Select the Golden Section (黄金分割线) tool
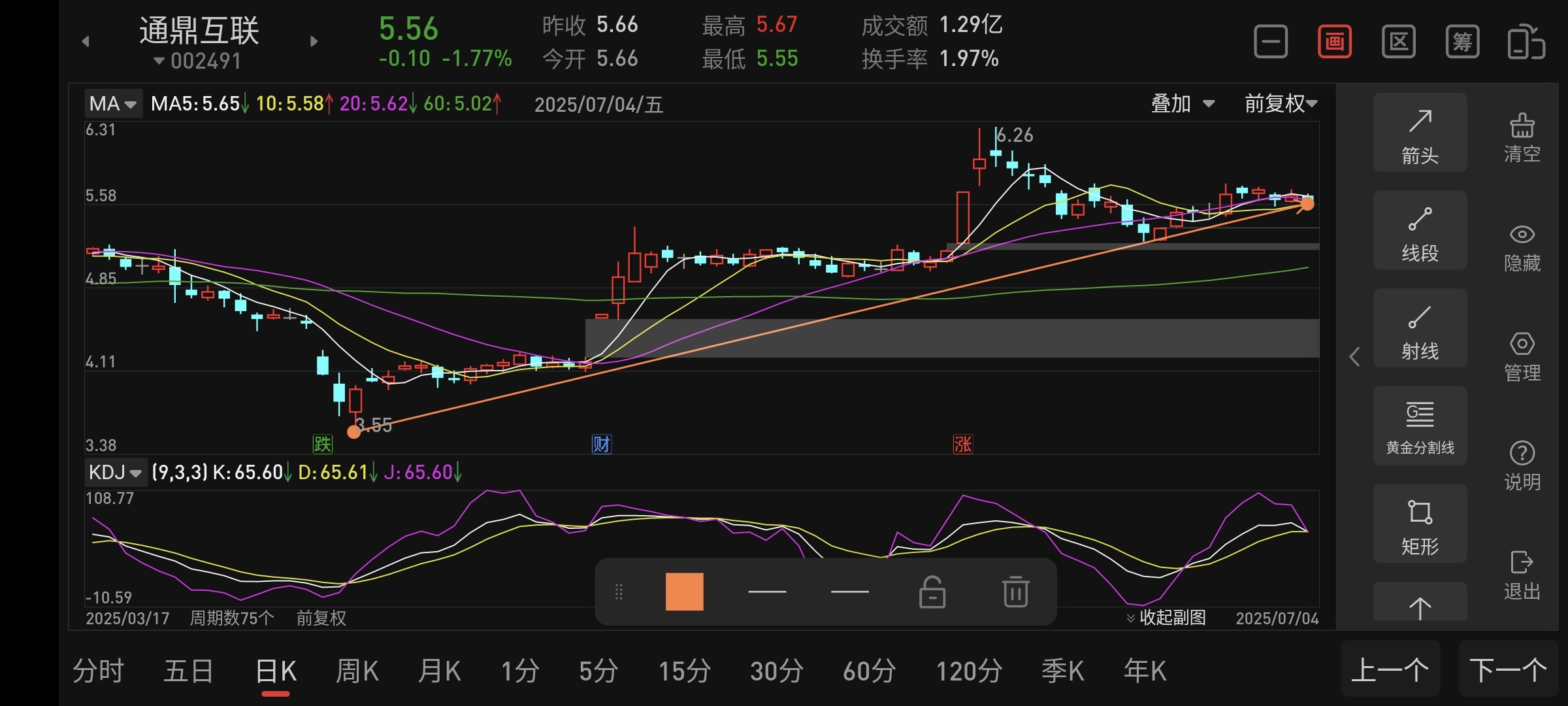Viewport: 1568px width, 706px height. (x=1420, y=426)
